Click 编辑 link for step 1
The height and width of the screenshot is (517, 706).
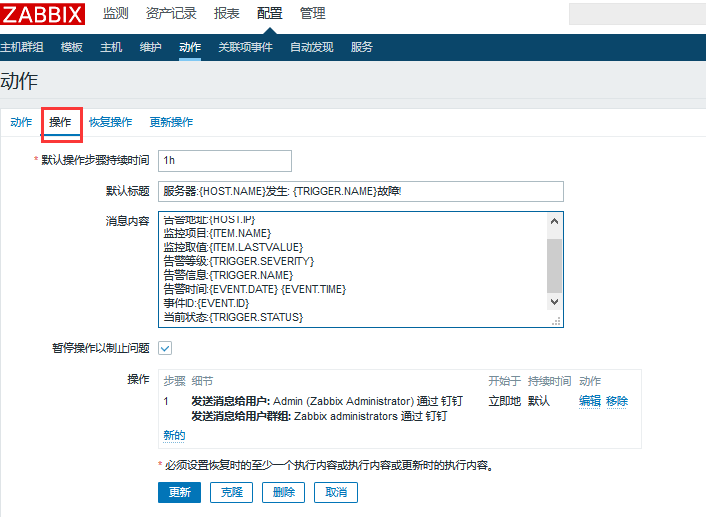[x=590, y=401]
